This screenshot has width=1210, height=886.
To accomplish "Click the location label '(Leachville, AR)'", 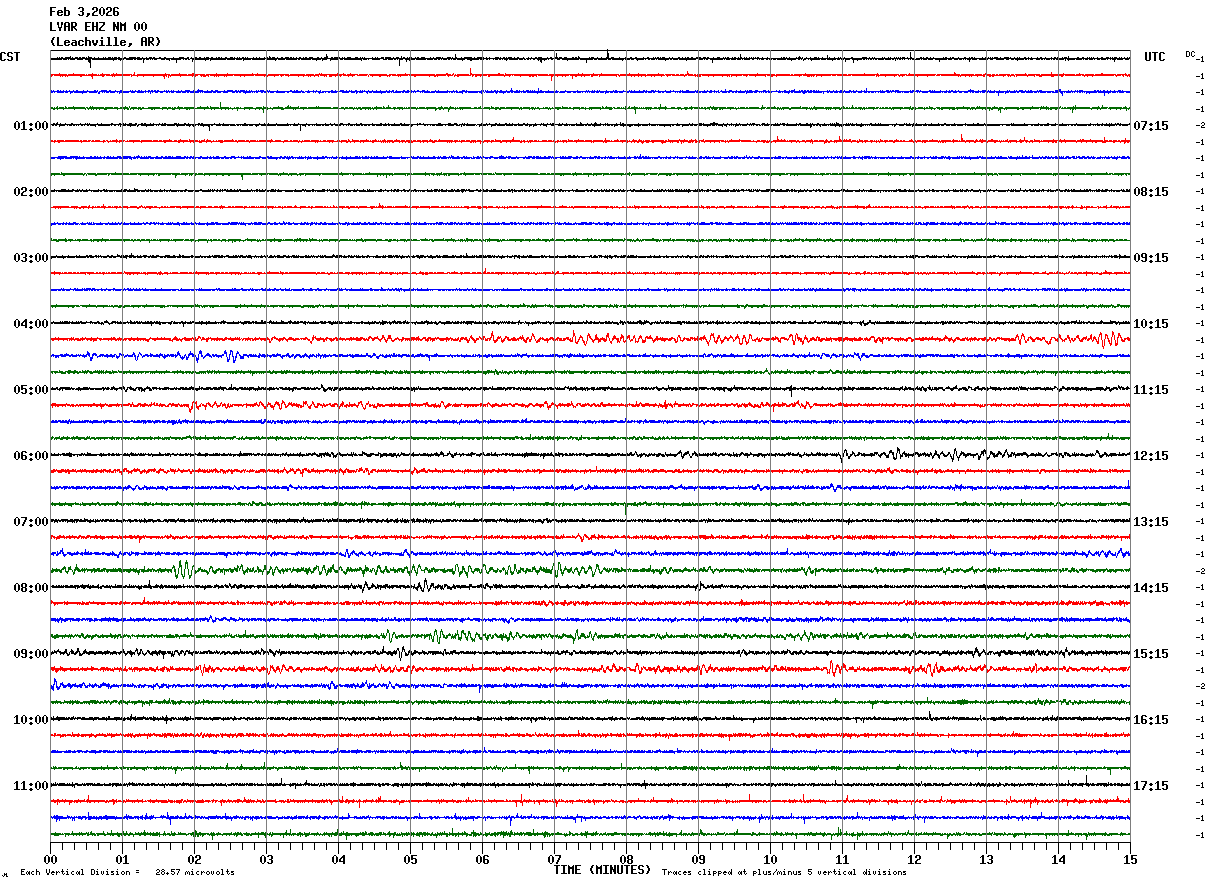I will click(105, 42).
